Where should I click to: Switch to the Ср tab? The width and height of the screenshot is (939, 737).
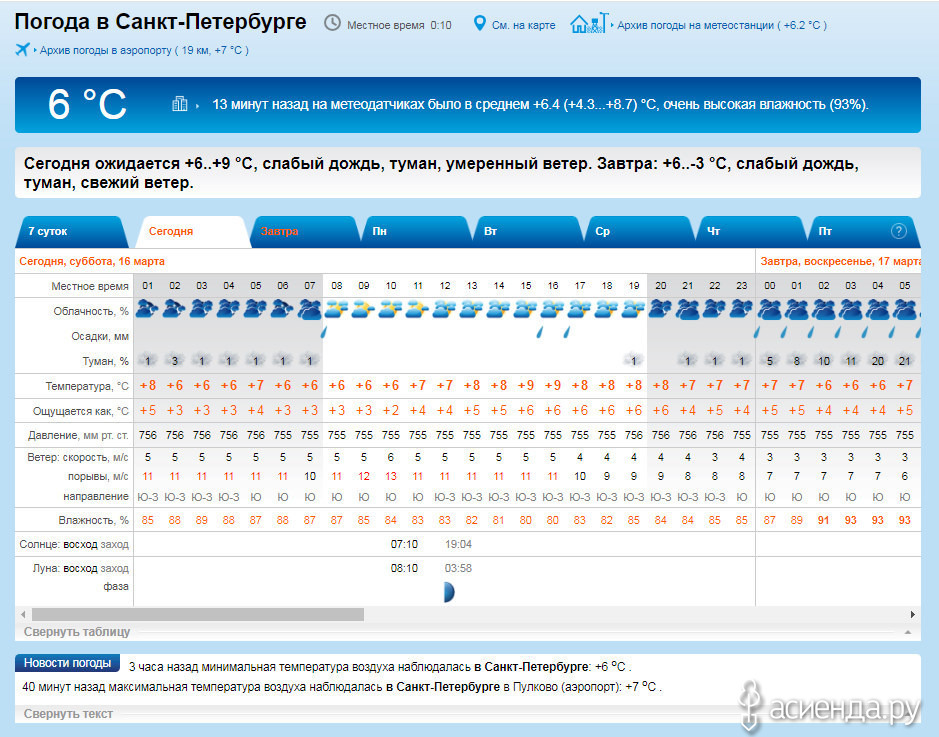pyautogui.click(x=640, y=232)
